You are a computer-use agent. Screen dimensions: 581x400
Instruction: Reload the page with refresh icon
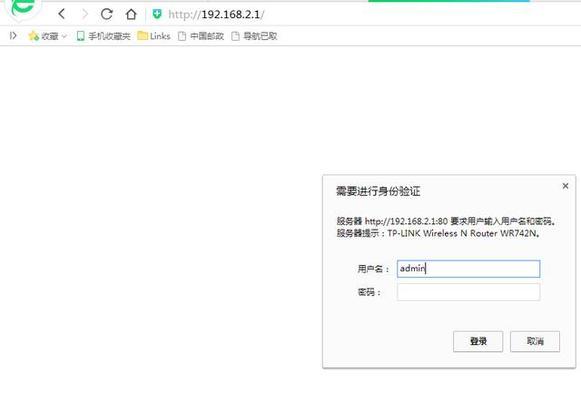point(107,14)
